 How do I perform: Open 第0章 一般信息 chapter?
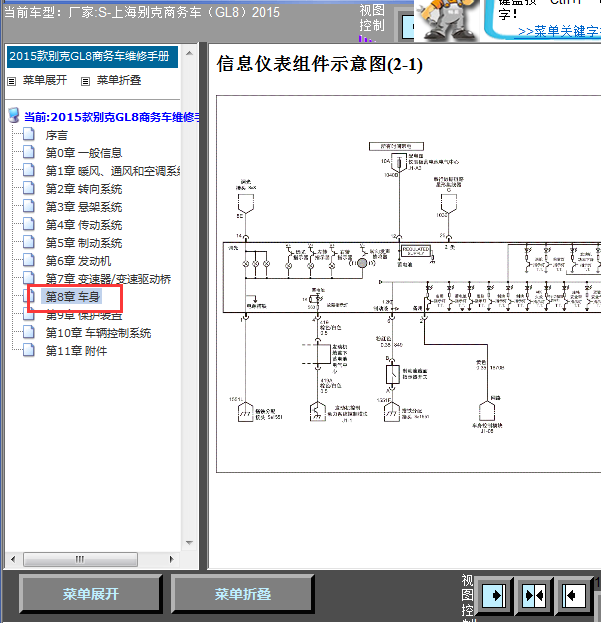tap(84, 153)
